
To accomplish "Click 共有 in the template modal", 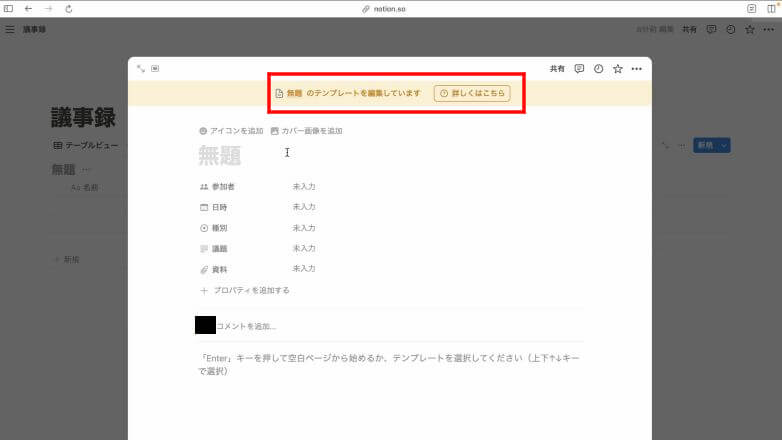I will (x=557, y=69).
